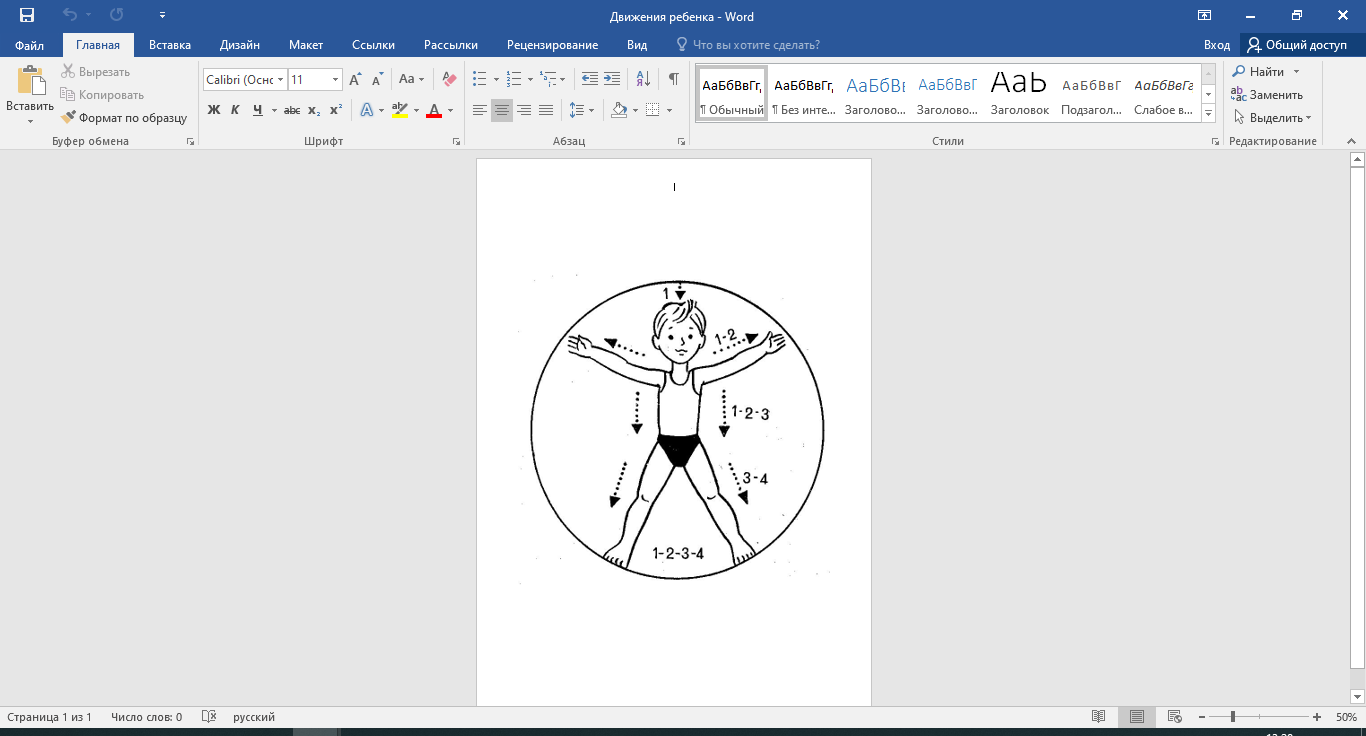Switch to the Вставка tab
1366x736 pixels.
(x=170, y=45)
